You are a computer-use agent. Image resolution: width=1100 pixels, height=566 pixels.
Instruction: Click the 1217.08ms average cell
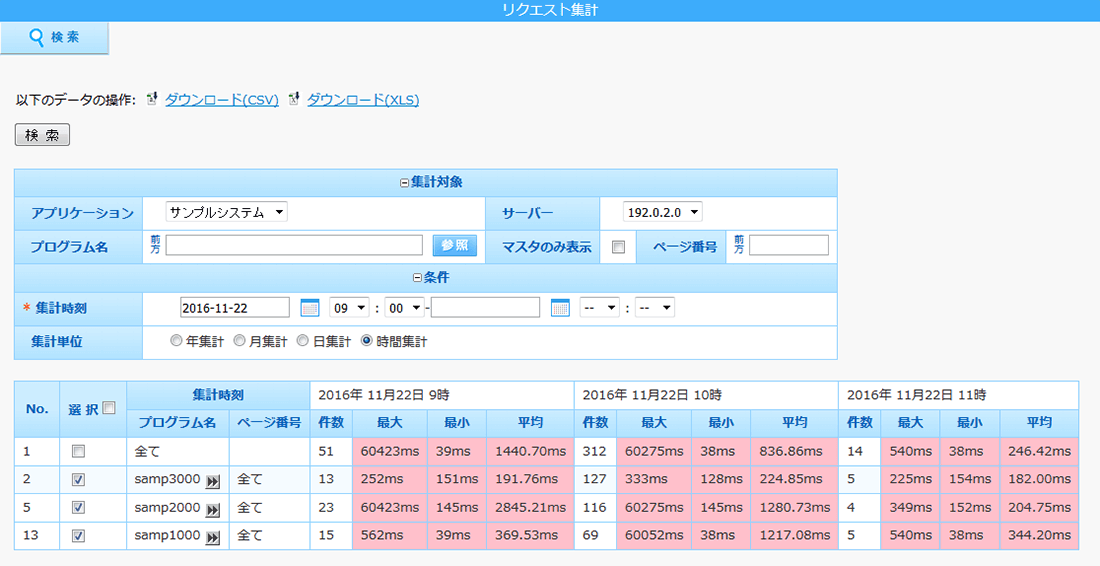794,536
